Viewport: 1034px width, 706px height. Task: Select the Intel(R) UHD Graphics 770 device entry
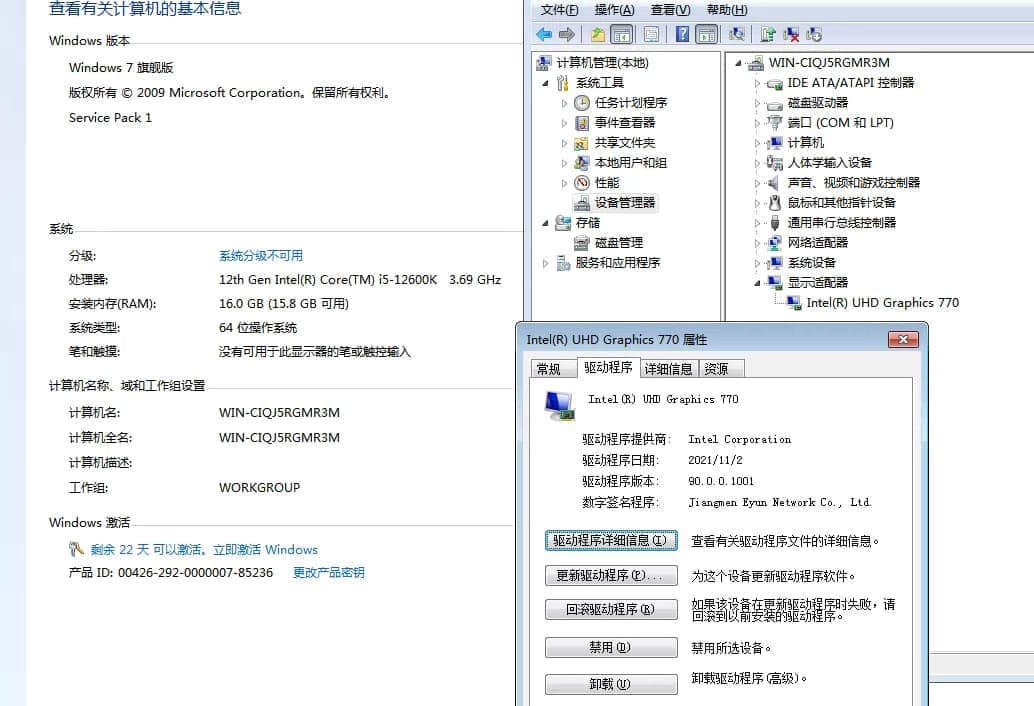click(880, 302)
